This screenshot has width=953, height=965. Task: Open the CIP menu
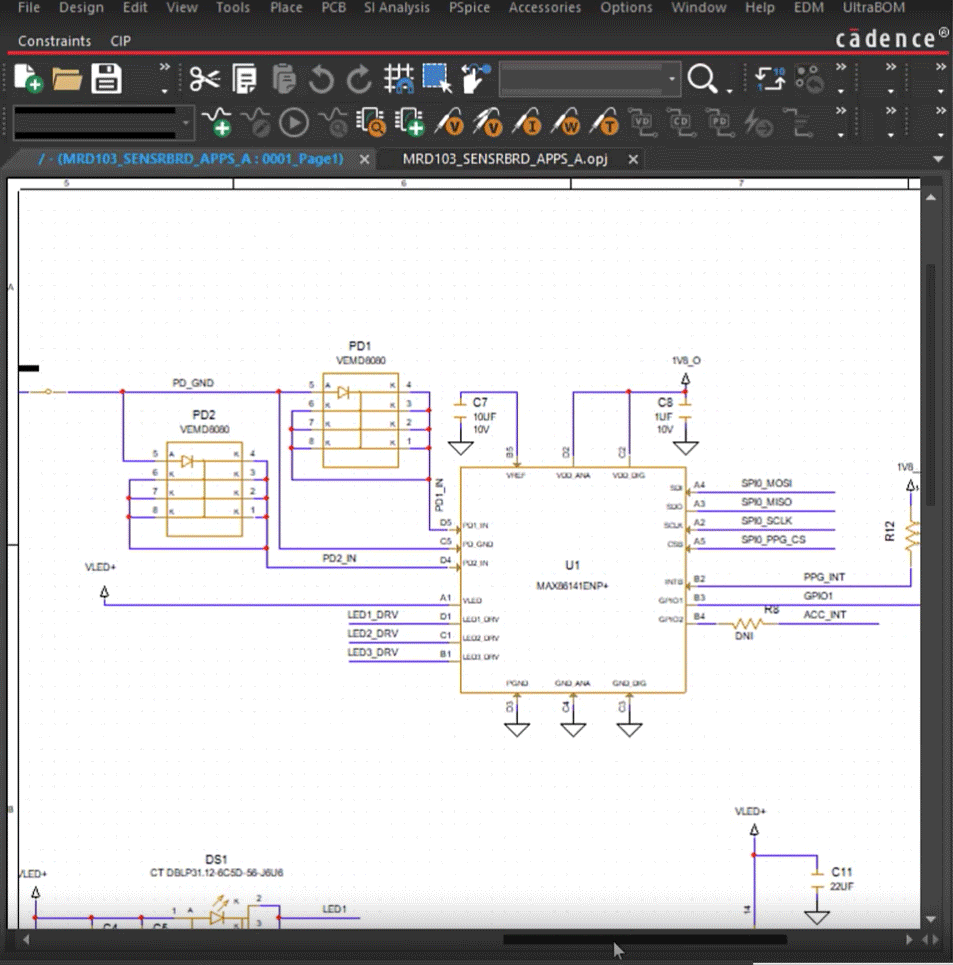pyautogui.click(x=121, y=41)
